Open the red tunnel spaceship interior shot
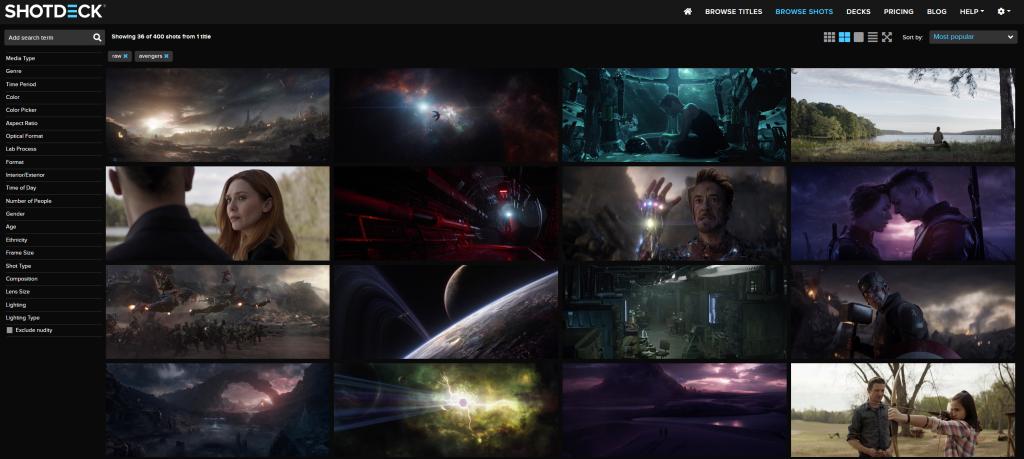 [x=446, y=214]
